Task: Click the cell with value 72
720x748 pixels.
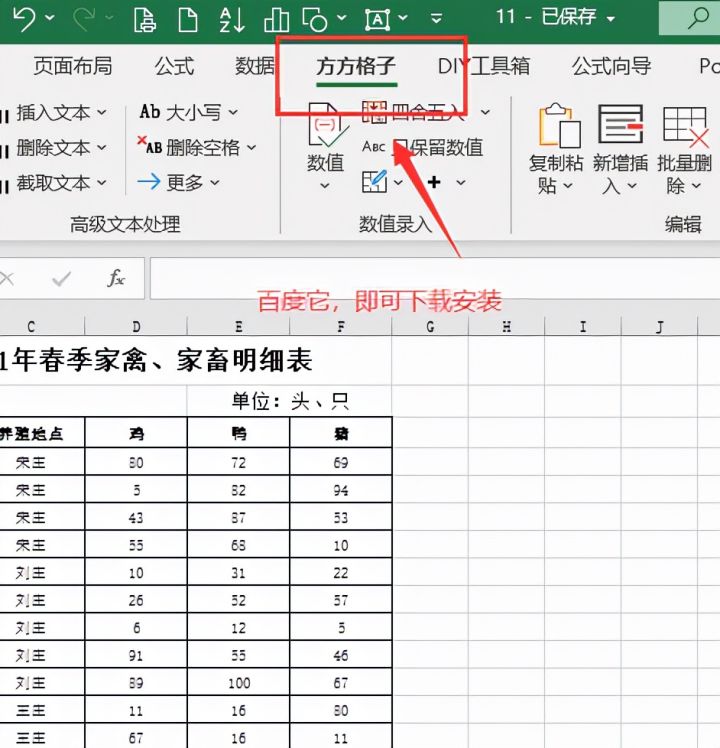Action: click(239, 463)
